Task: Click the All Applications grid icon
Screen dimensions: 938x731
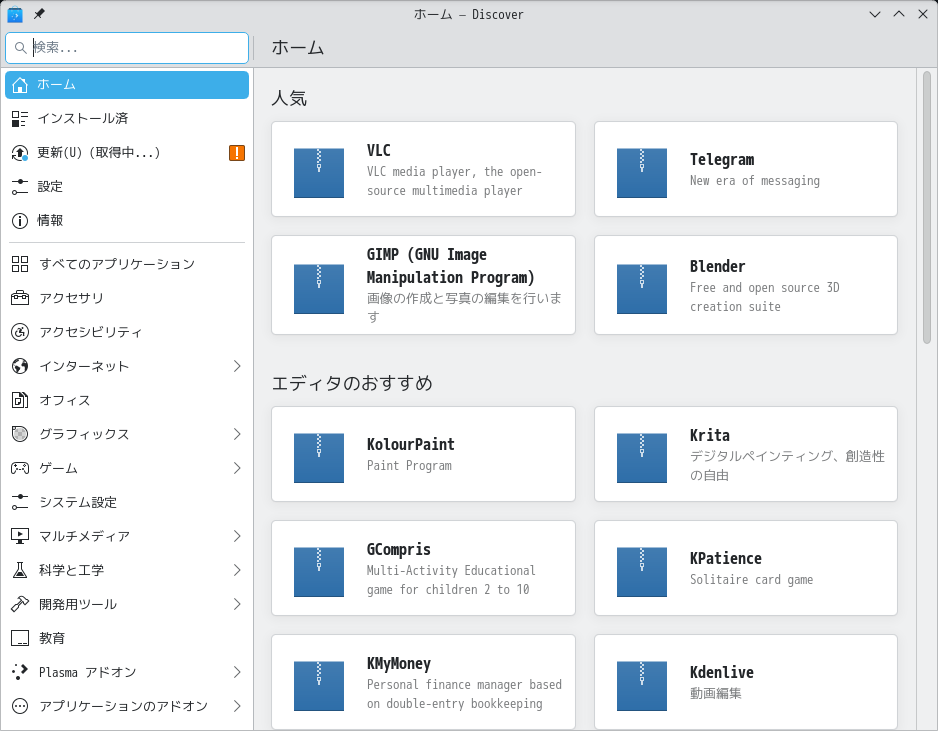Action: [x=20, y=264]
